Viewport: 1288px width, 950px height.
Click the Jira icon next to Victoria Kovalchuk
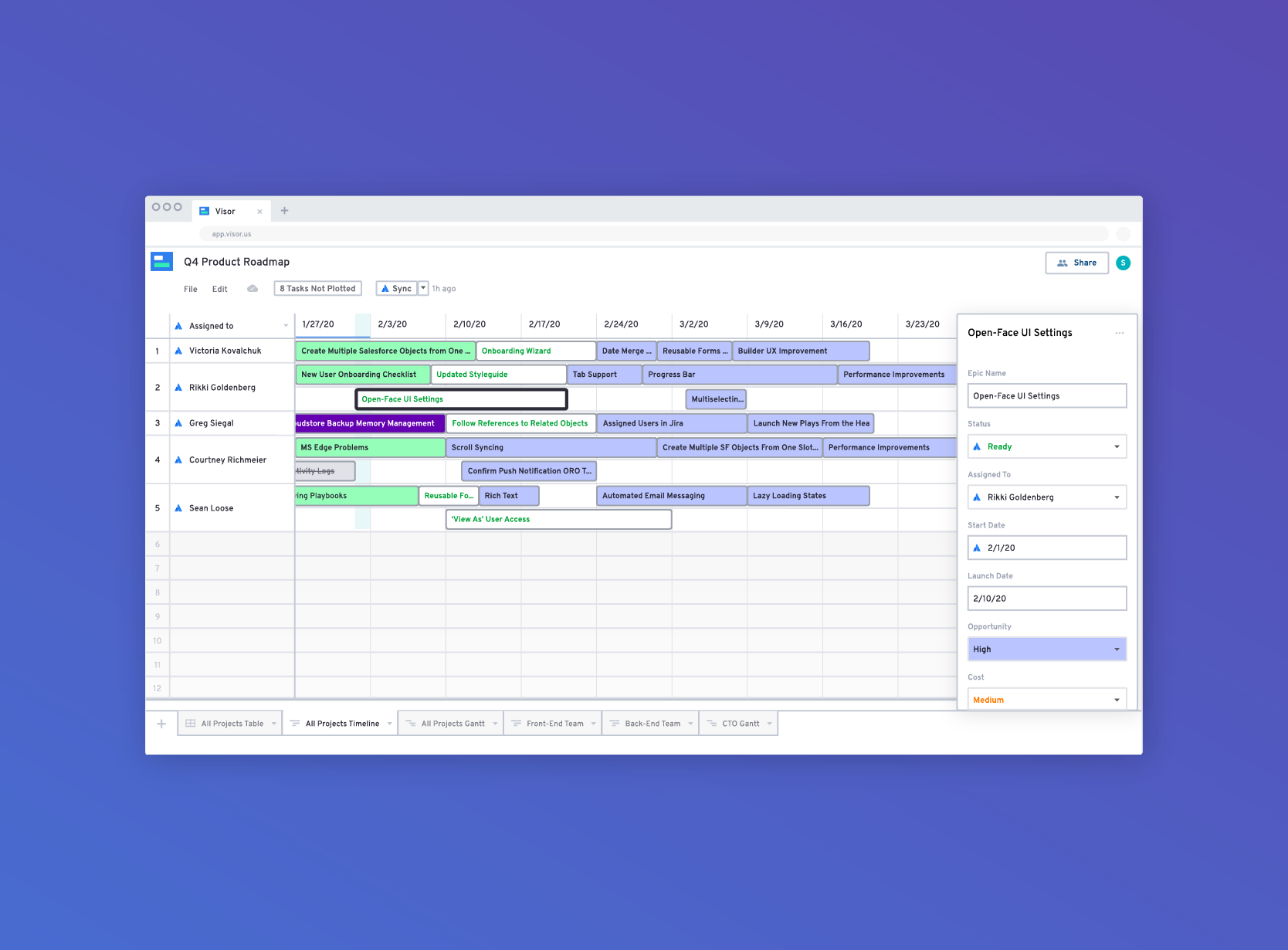click(x=178, y=351)
